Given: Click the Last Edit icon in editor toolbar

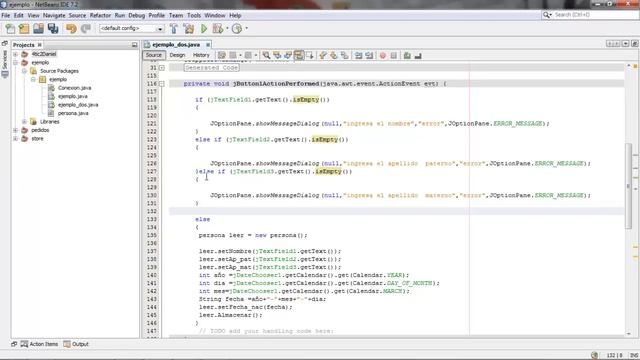Looking at the screenshot, I should point(222,55).
